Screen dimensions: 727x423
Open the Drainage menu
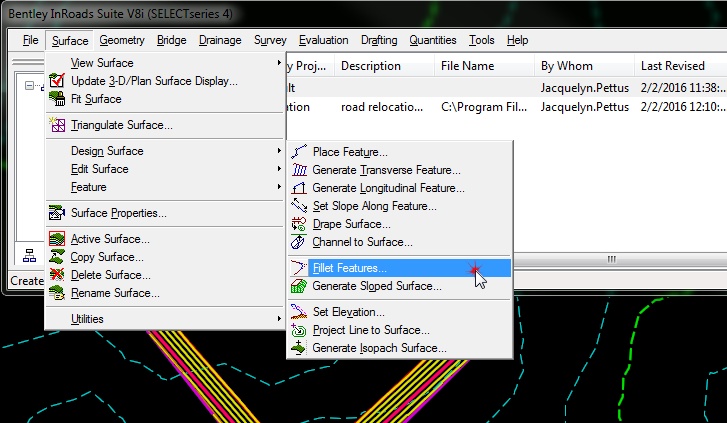220,40
